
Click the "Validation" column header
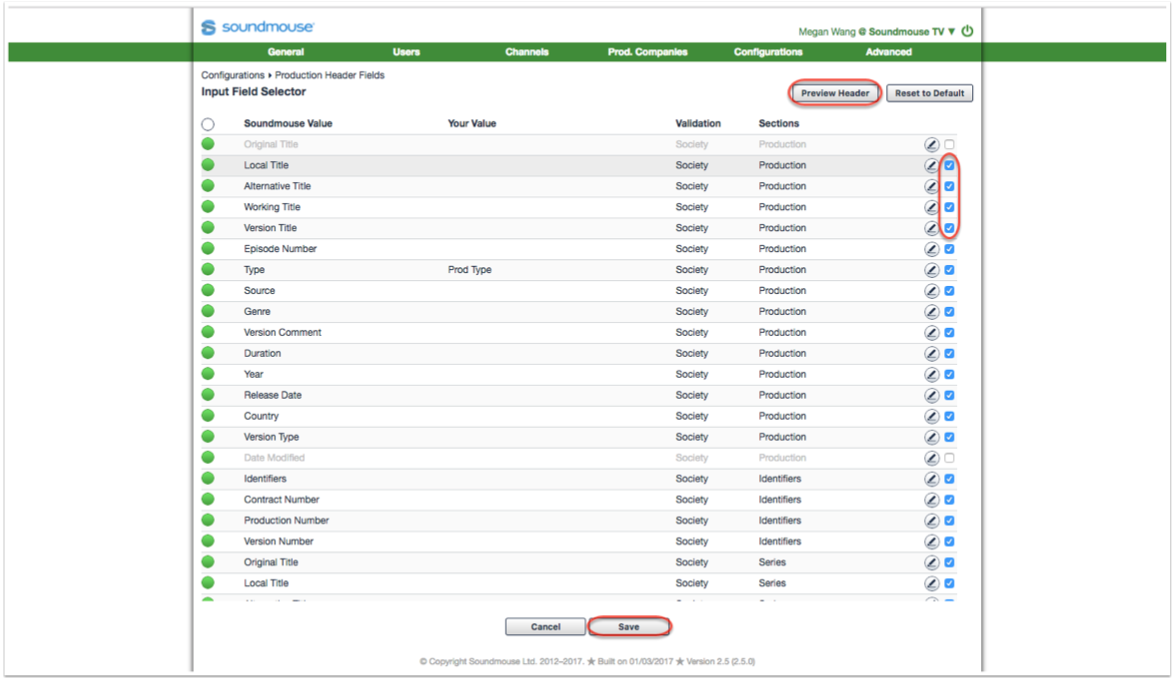tap(698, 123)
